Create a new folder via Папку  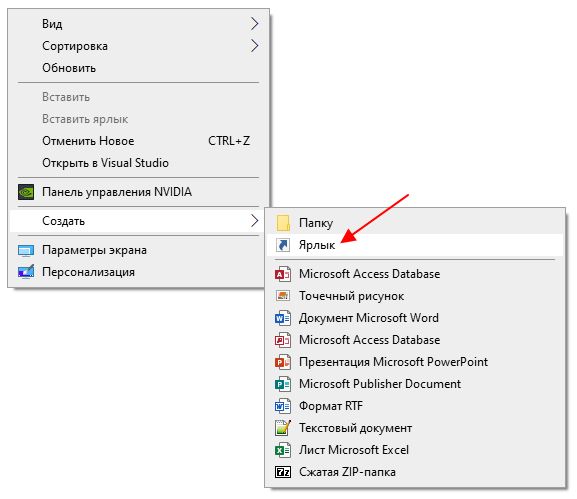pyautogui.click(x=415, y=223)
